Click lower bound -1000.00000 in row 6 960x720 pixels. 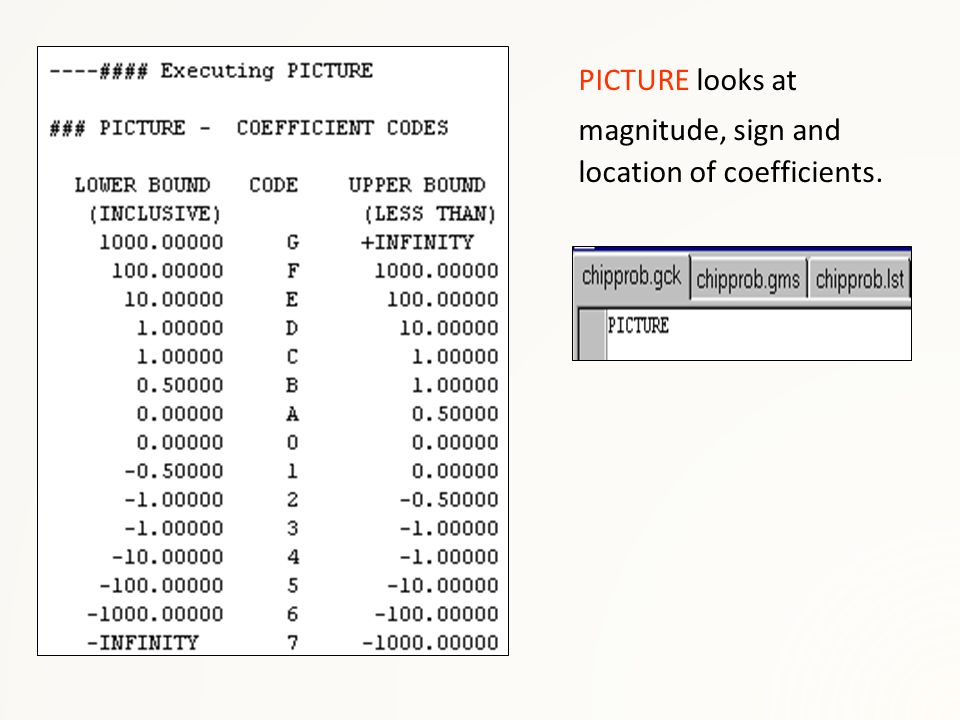point(155,613)
